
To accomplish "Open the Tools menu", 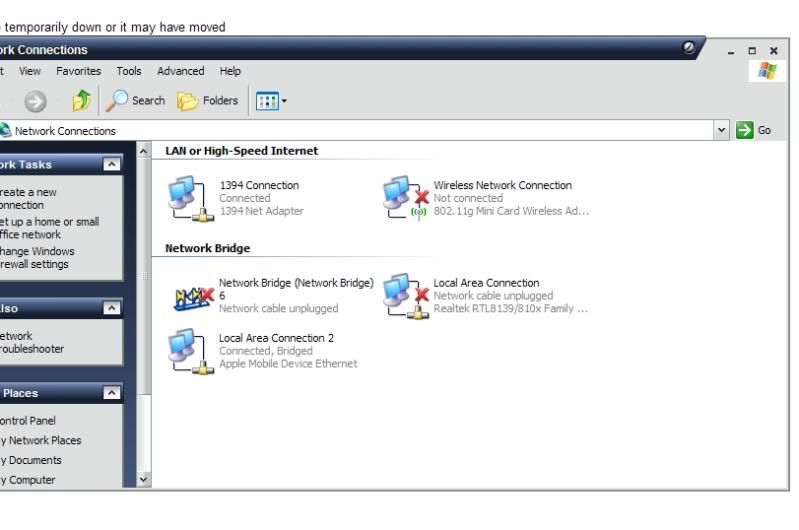I will (129, 71).
